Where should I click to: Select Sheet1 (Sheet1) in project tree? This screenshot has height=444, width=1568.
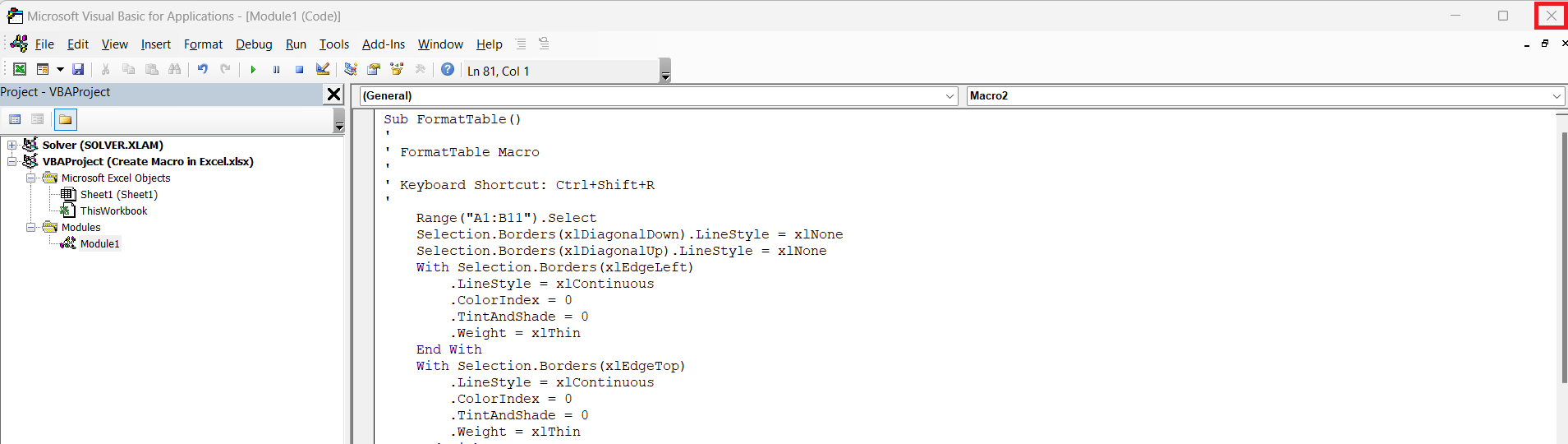coord(118,195)
